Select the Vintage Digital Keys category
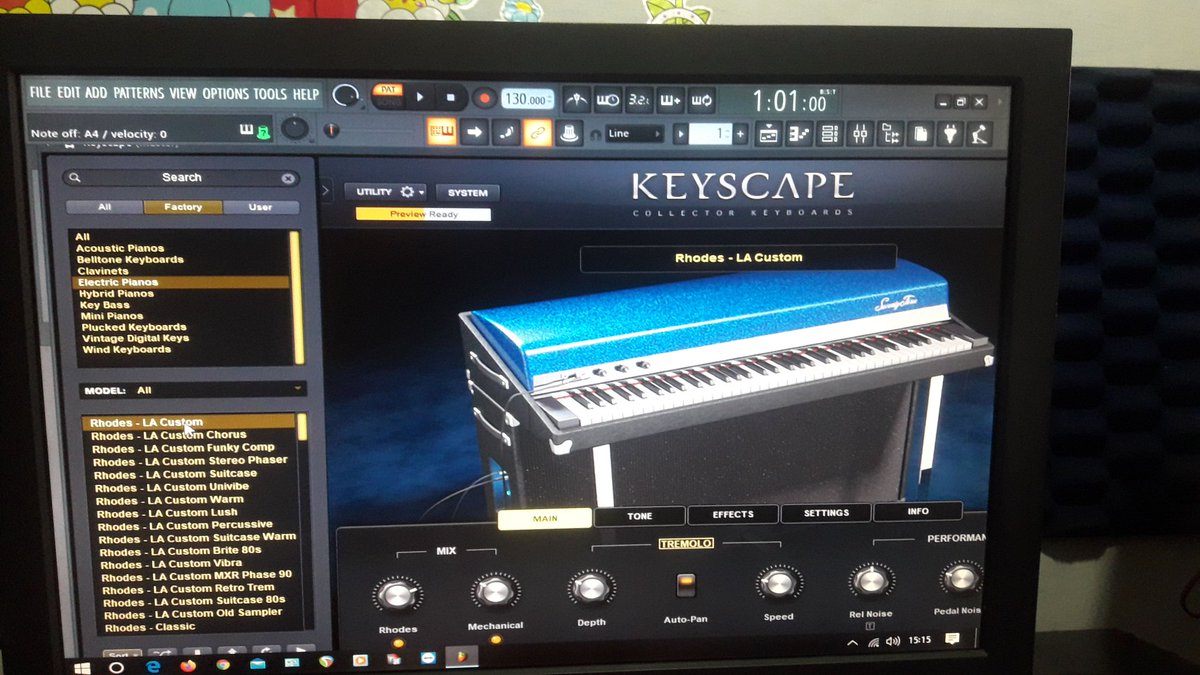The width and height of the screenshot is (1200, 675). tap(134, 338)
